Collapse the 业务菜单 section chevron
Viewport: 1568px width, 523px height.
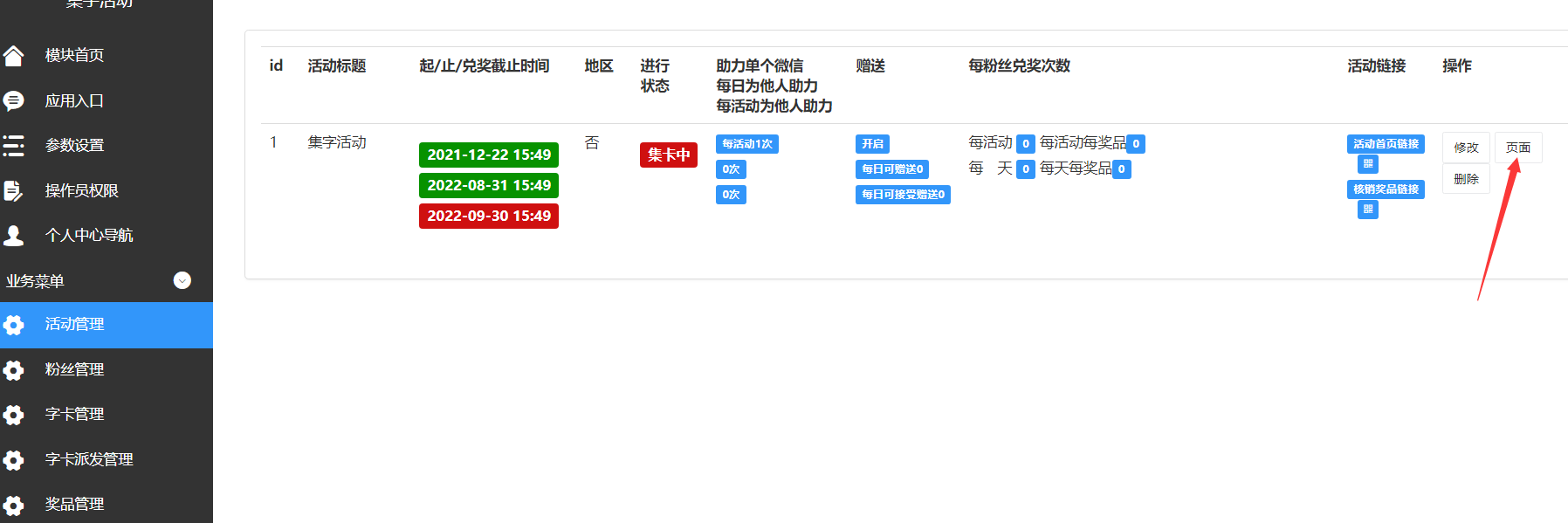[x=182, y=280]
